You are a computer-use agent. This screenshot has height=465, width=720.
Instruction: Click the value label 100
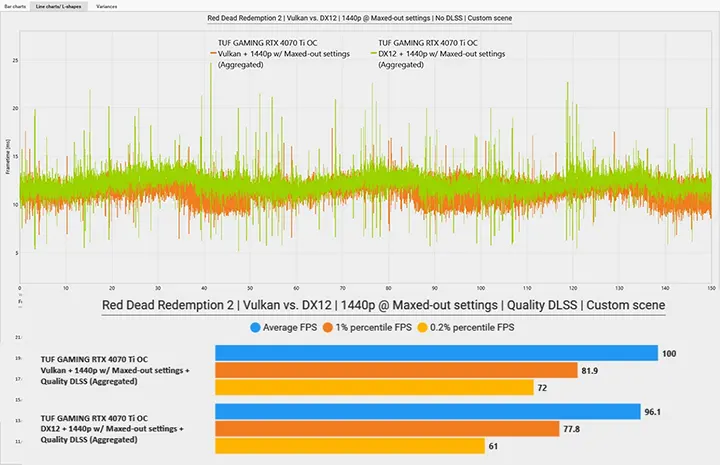coord(669,353)
